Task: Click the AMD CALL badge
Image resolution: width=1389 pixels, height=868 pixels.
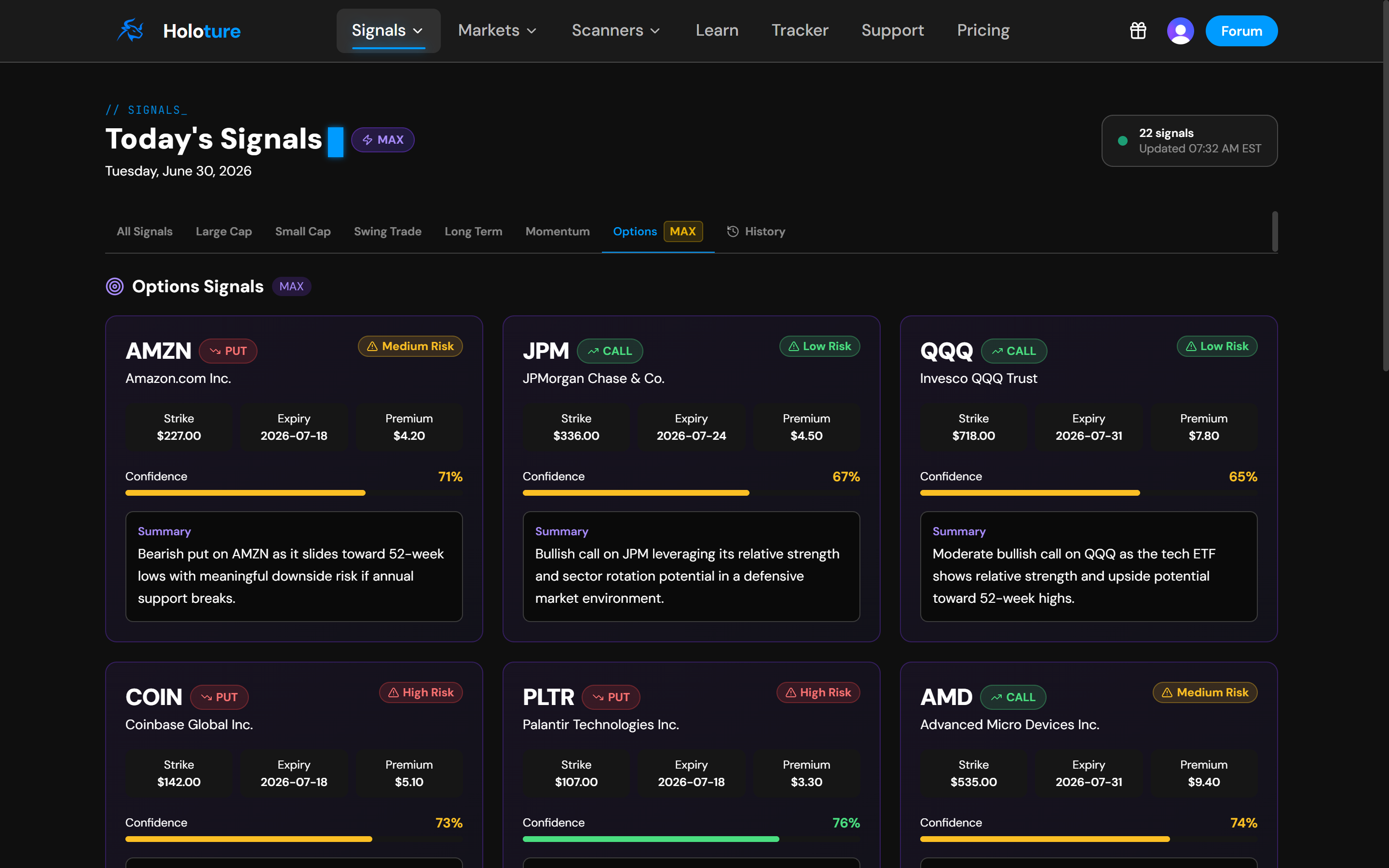Action: pos(1013,697)
